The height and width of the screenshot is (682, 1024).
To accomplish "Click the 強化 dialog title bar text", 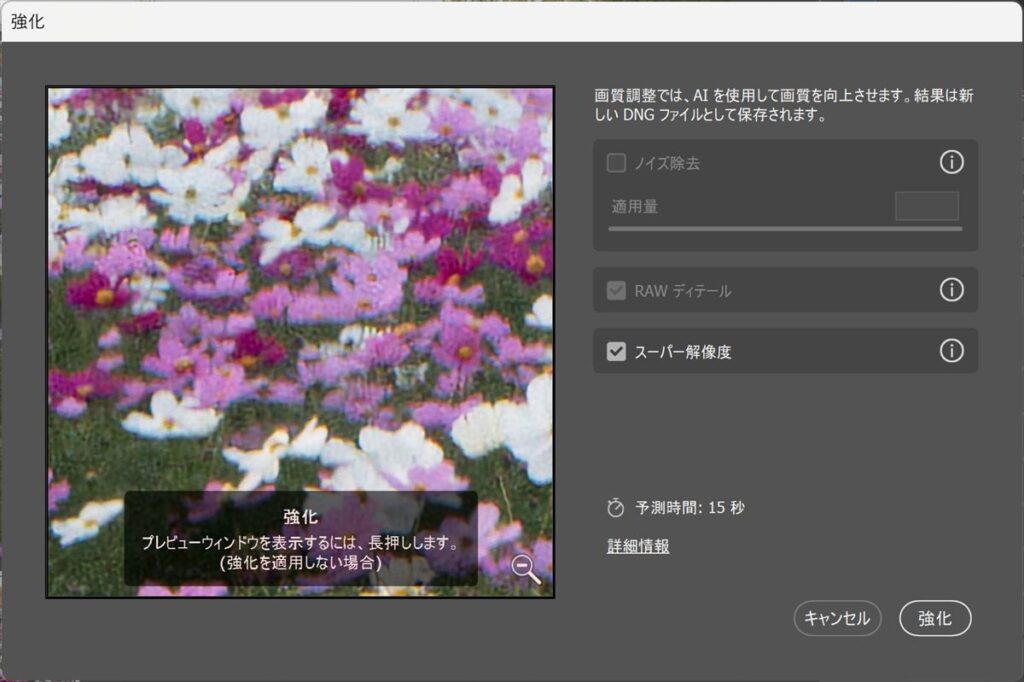I will tap(27, 22).
